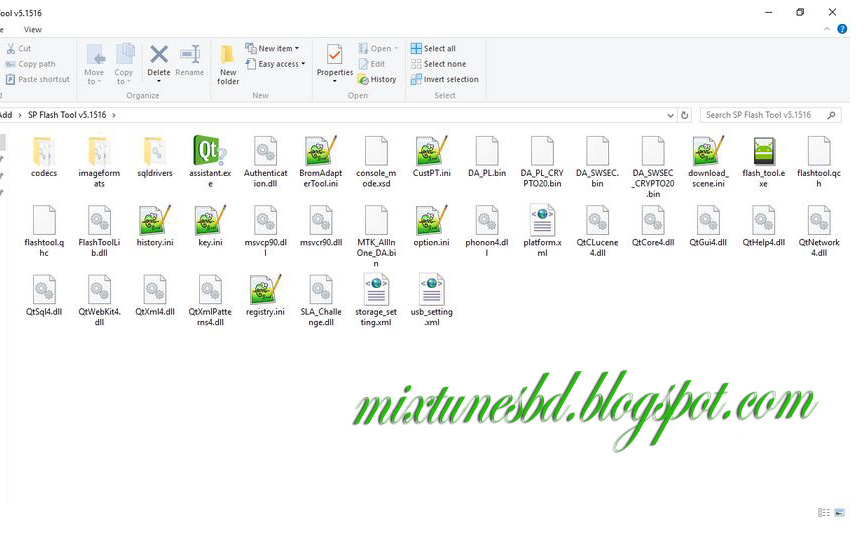Open the sqldrivers folder
The width and height of the screenshot is (866, 540).
pos(155,157)
